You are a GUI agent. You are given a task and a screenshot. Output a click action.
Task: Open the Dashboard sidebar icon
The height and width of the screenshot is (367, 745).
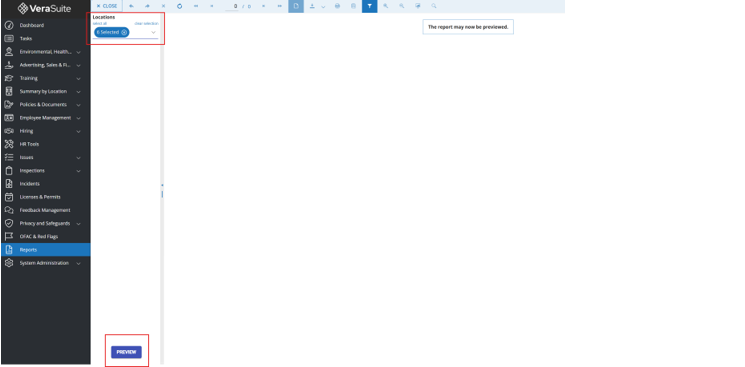coord(9,25)
